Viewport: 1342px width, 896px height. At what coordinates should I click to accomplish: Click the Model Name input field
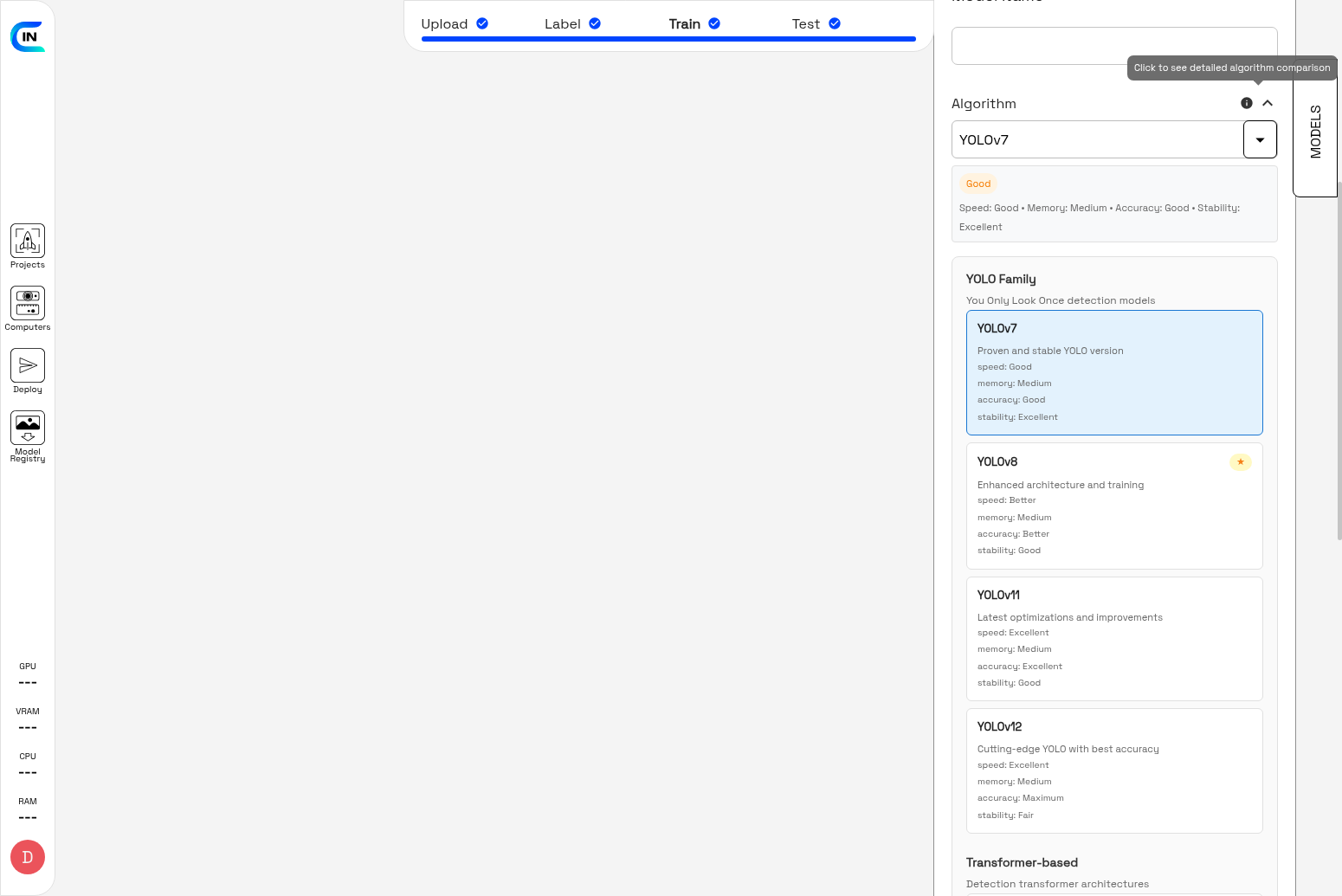pyautogui.click(x=1113, y=45)
